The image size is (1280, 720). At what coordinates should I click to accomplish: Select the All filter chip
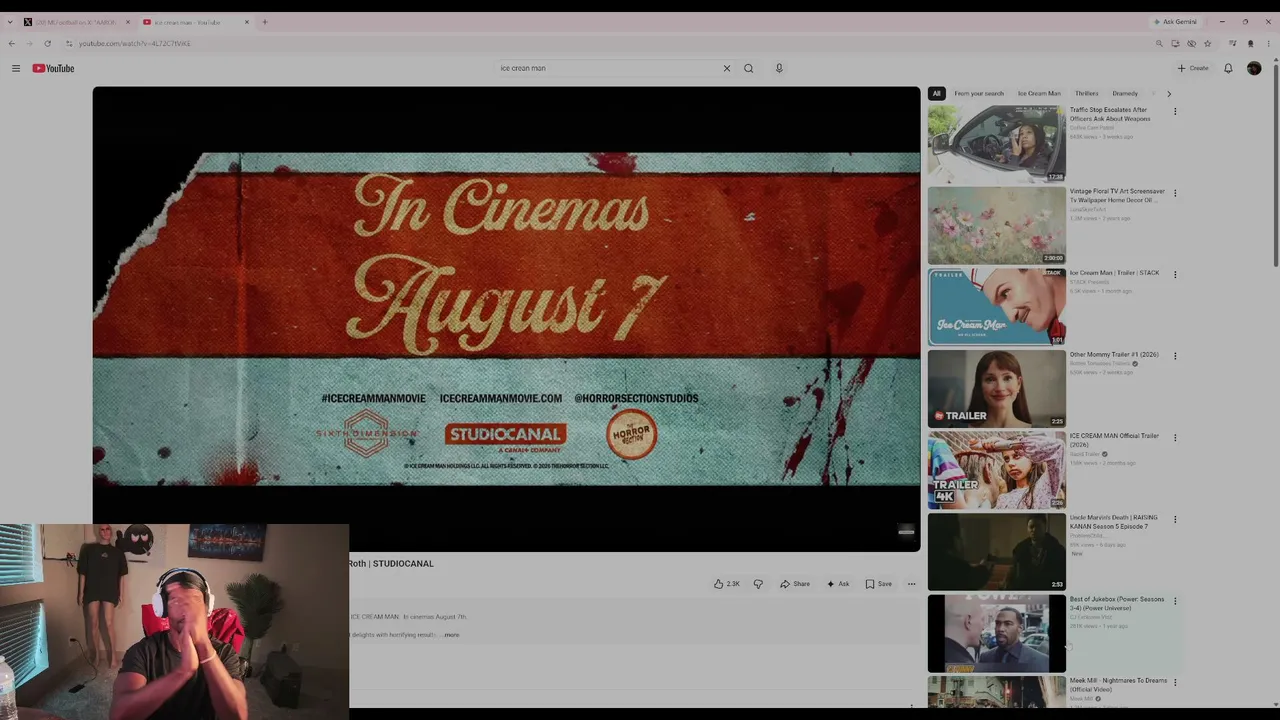point(937,94)
